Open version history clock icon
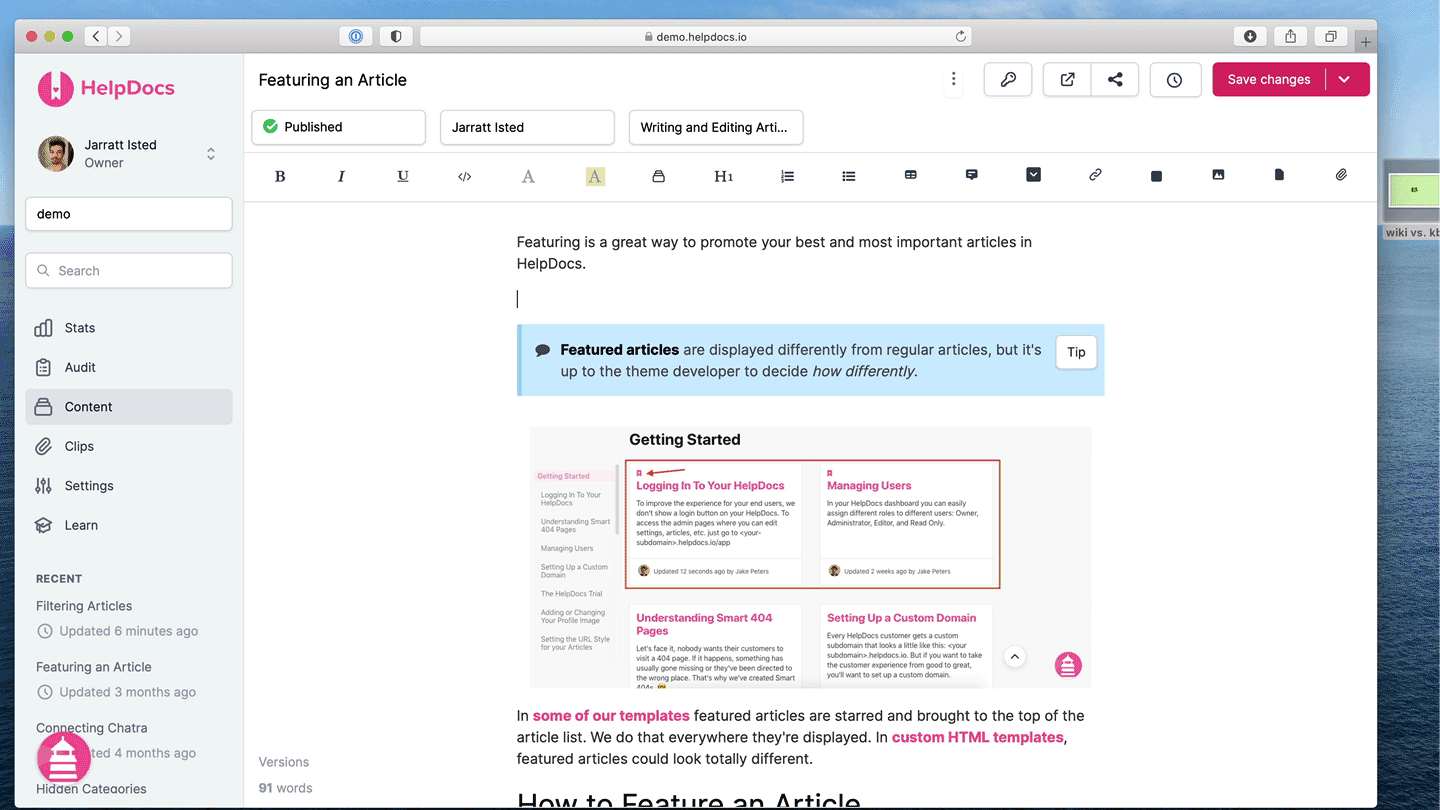The height and width of the screenshot is (810, 1440). (1174, 80)
